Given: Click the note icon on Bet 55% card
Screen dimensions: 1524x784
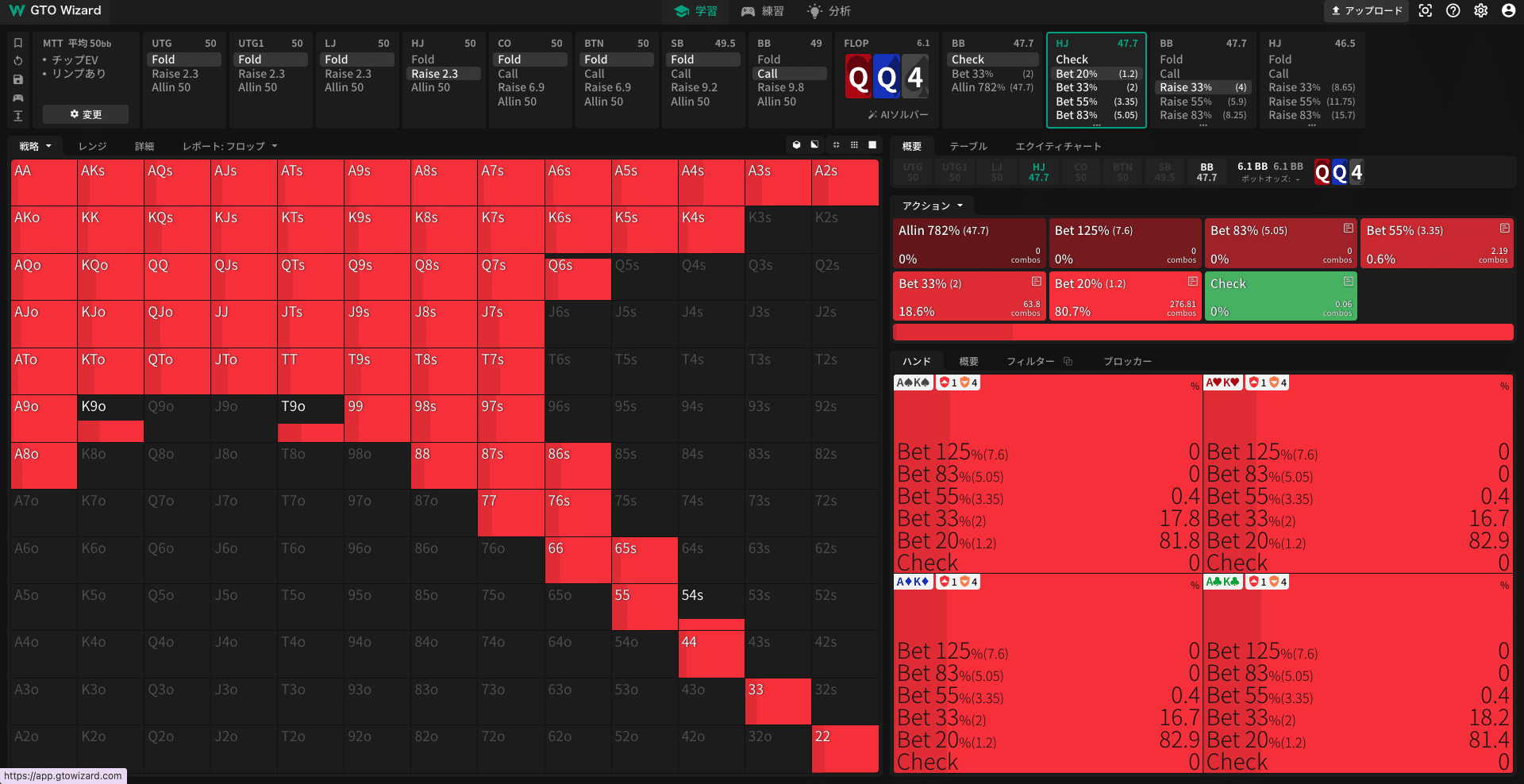Looking at the screenshot, I should 1504,229.
